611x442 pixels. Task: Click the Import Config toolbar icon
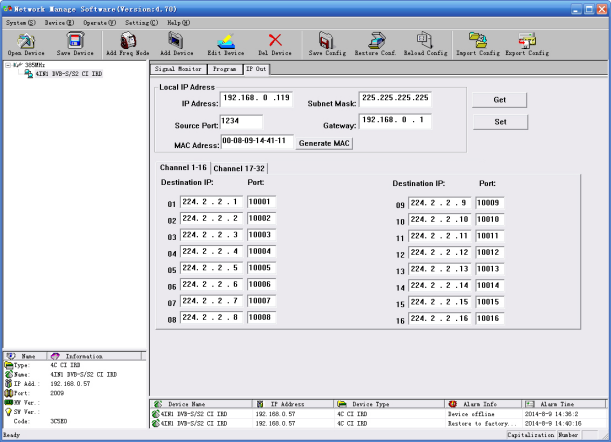478,40
